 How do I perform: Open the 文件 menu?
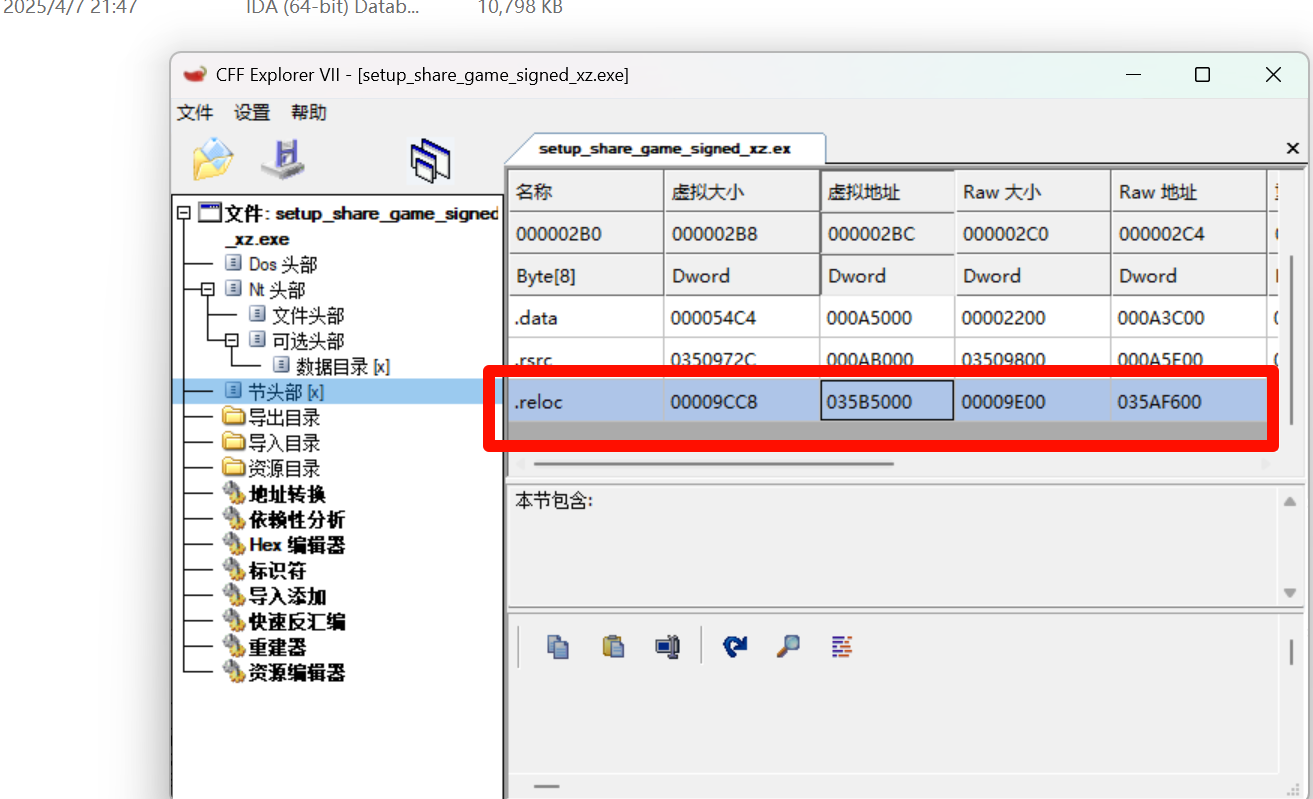tap(195, 112)
